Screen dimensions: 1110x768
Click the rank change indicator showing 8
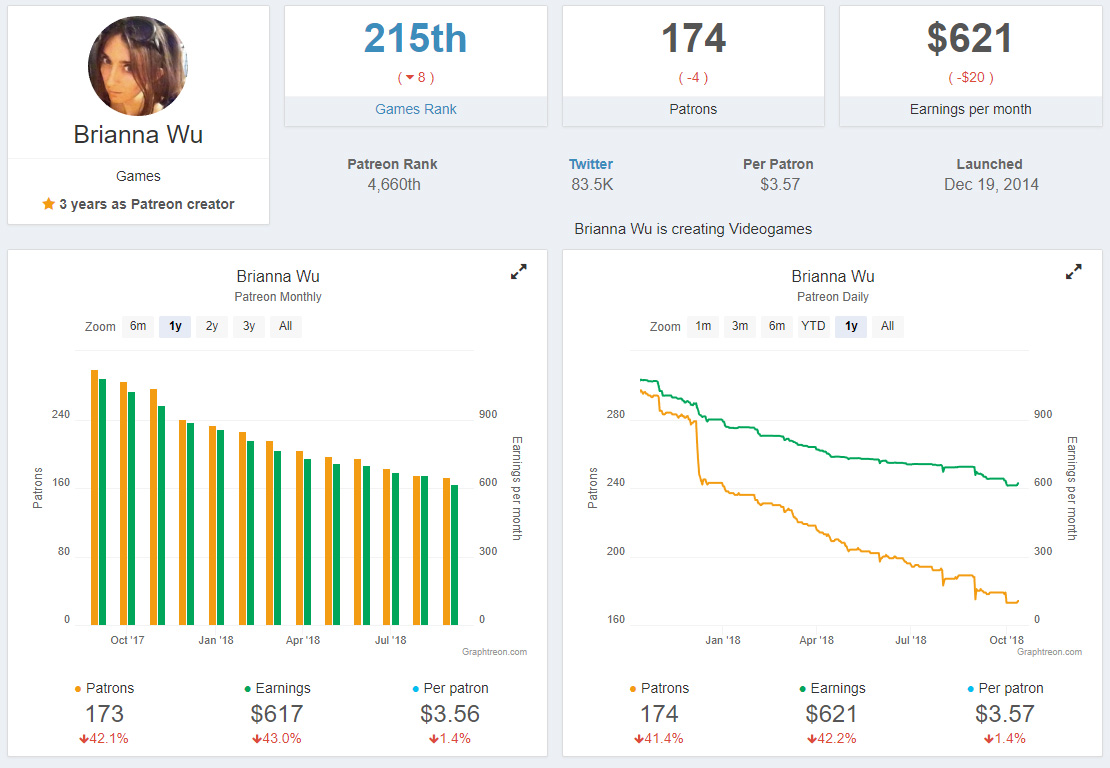pyautogui.click(x=416, y=77)
